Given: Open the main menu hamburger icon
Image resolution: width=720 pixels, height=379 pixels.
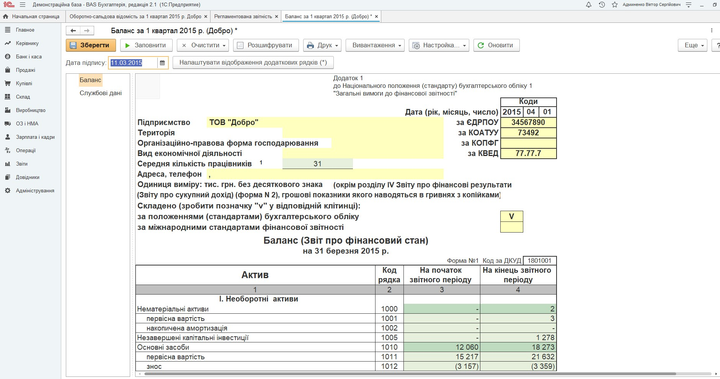Looking at the screenshot, I should (x=22, y=5).
